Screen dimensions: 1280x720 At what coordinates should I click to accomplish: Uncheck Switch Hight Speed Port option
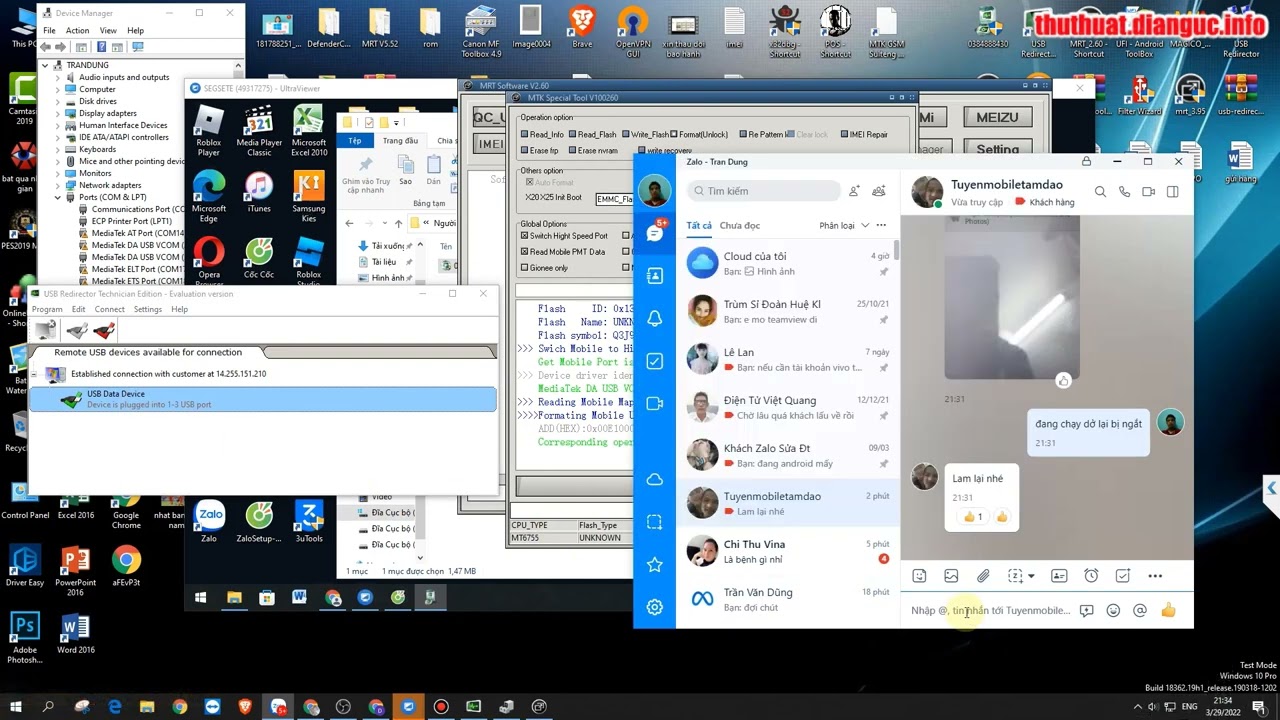point(524,236)
